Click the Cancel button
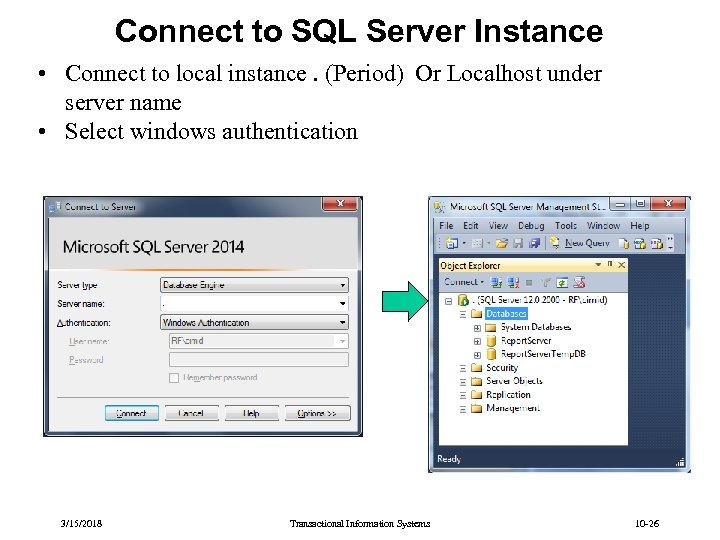 tap(191, 413)
